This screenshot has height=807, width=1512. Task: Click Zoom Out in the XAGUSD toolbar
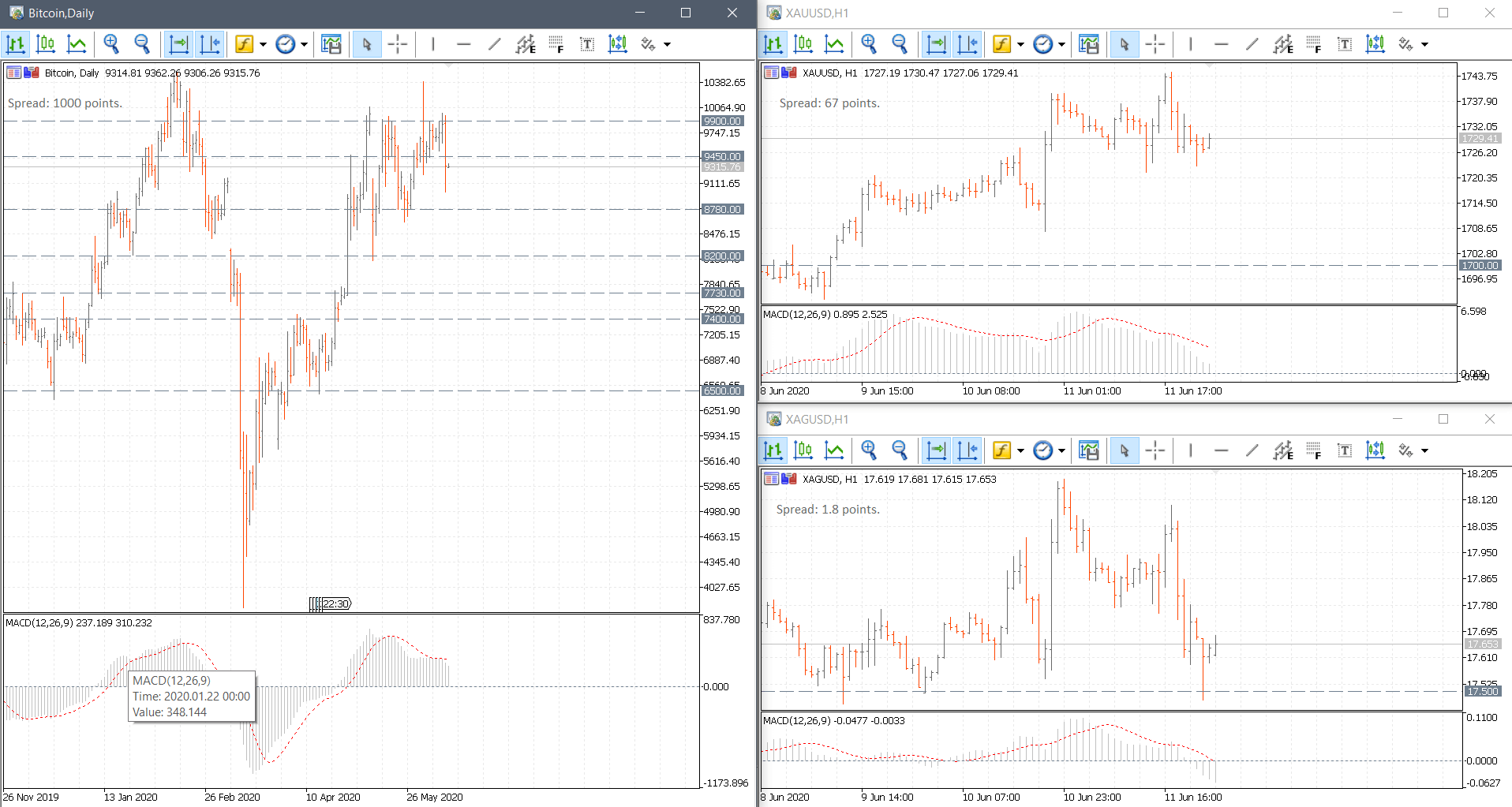point(900,450)
